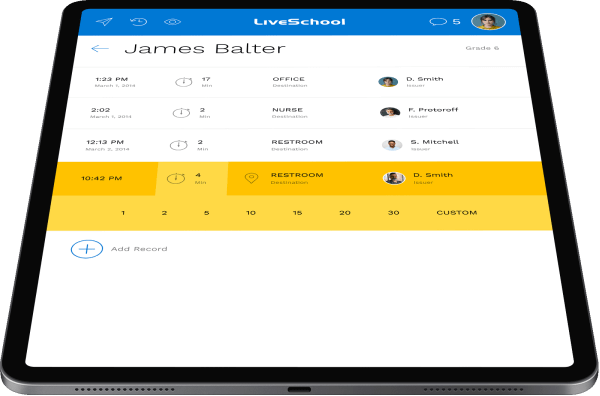Click the F. Protoroff avatar
The height and width of the screenshot is (396, 600).
pyautogui.click(x=390, y=112)
